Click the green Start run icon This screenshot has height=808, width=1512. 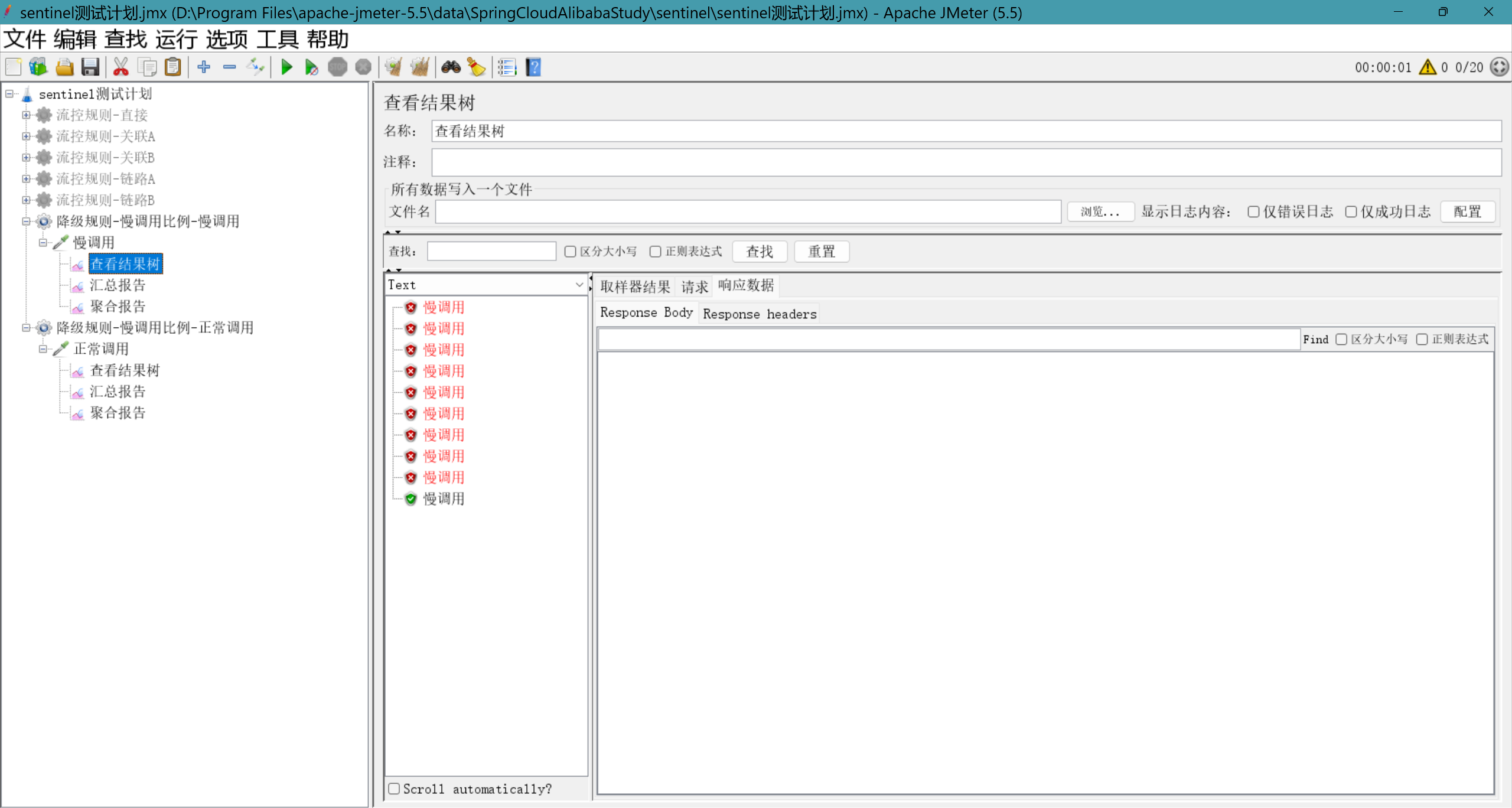pyautogui.click(x=286, y=67)
